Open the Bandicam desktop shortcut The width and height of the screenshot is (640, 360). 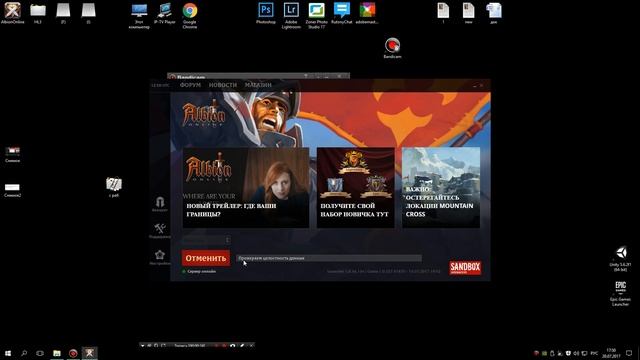[392, 48]
